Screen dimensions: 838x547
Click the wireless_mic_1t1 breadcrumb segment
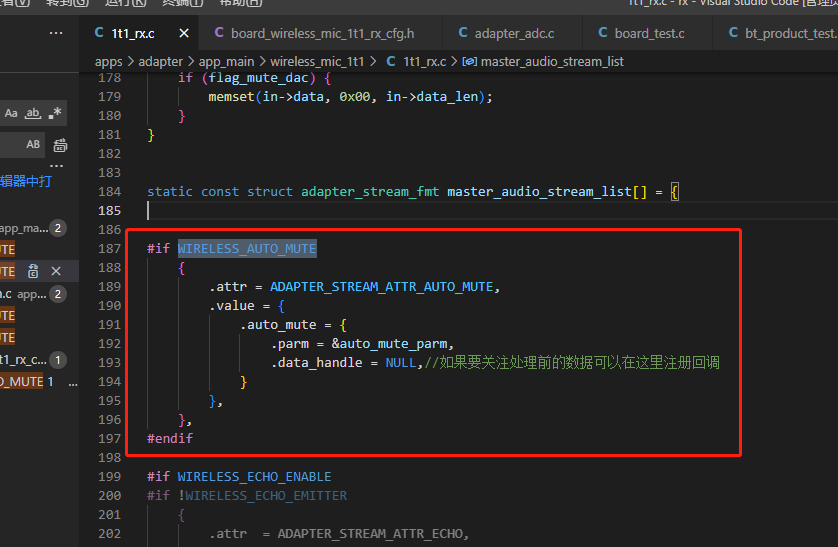point(317,62)
